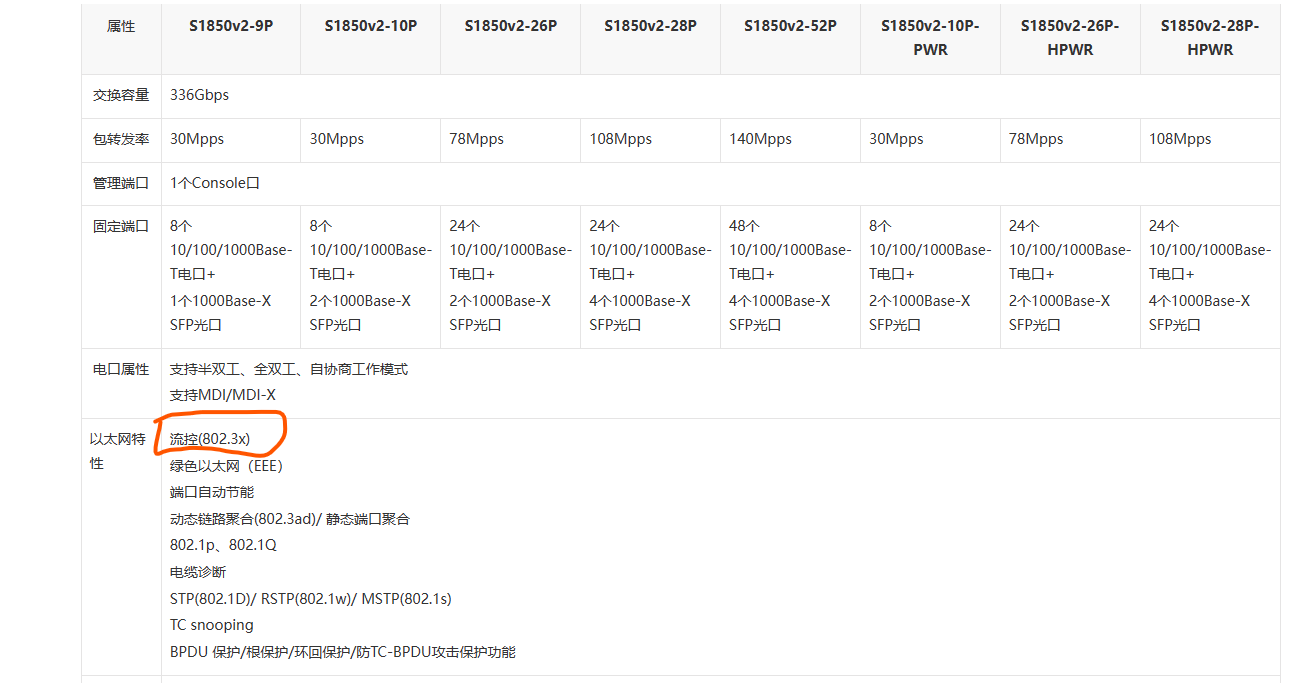The image size is (1299, 683).
Task: Click the S1850v2-9P column header
Action: coord(230,26)
